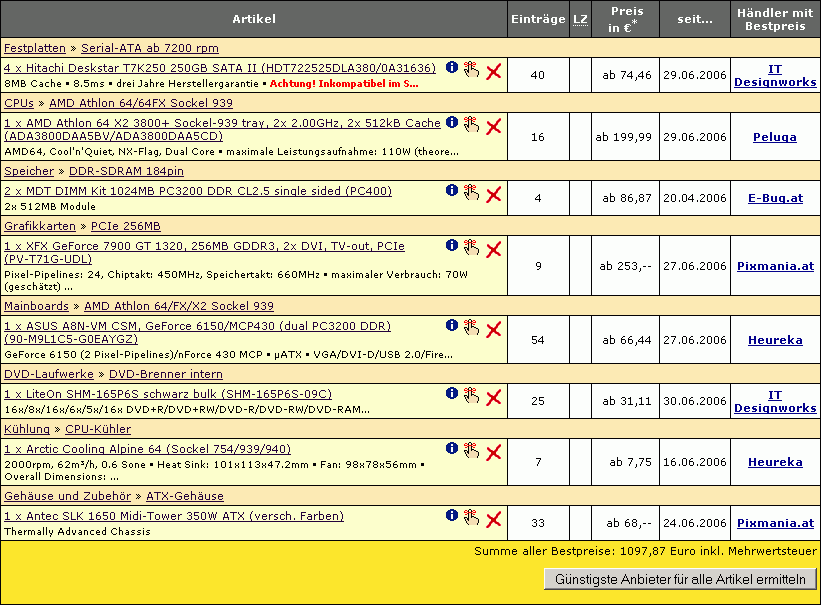Delete Antec SLK 1650 with red X

[493, 520]
